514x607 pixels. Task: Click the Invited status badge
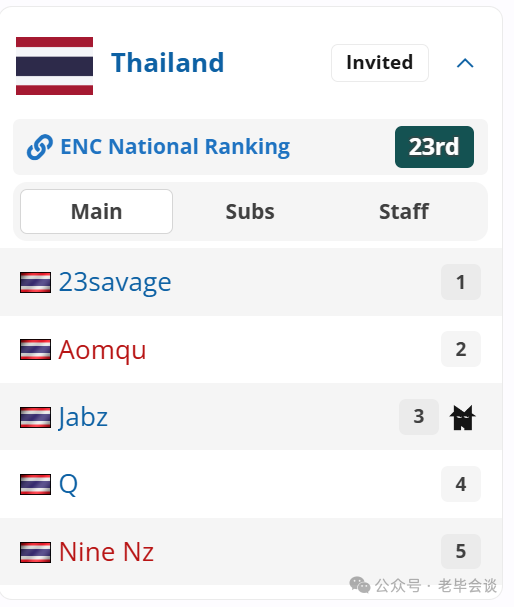point(380,63)
